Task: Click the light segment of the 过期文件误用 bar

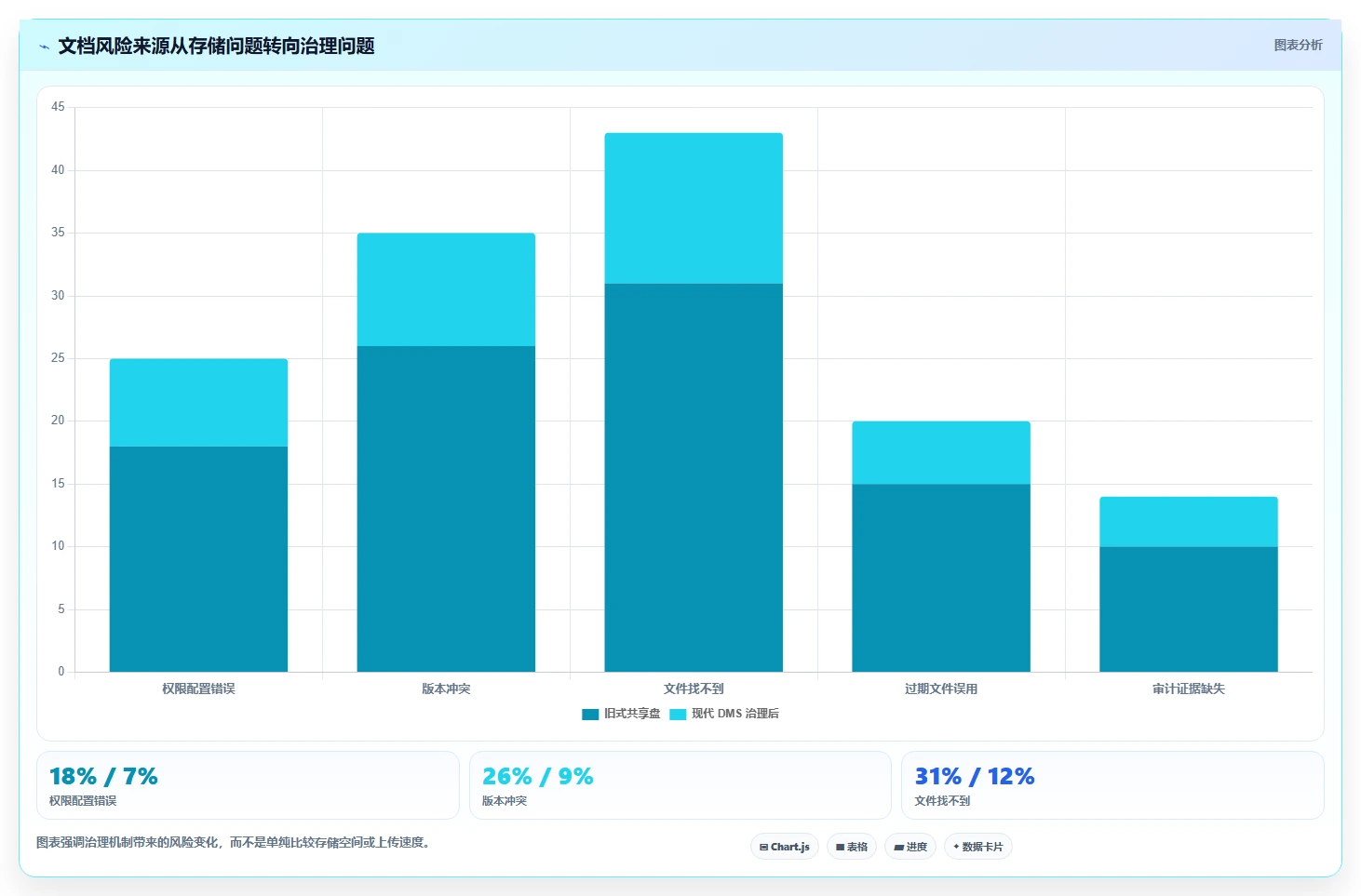Action: click(x=941, y=453)
